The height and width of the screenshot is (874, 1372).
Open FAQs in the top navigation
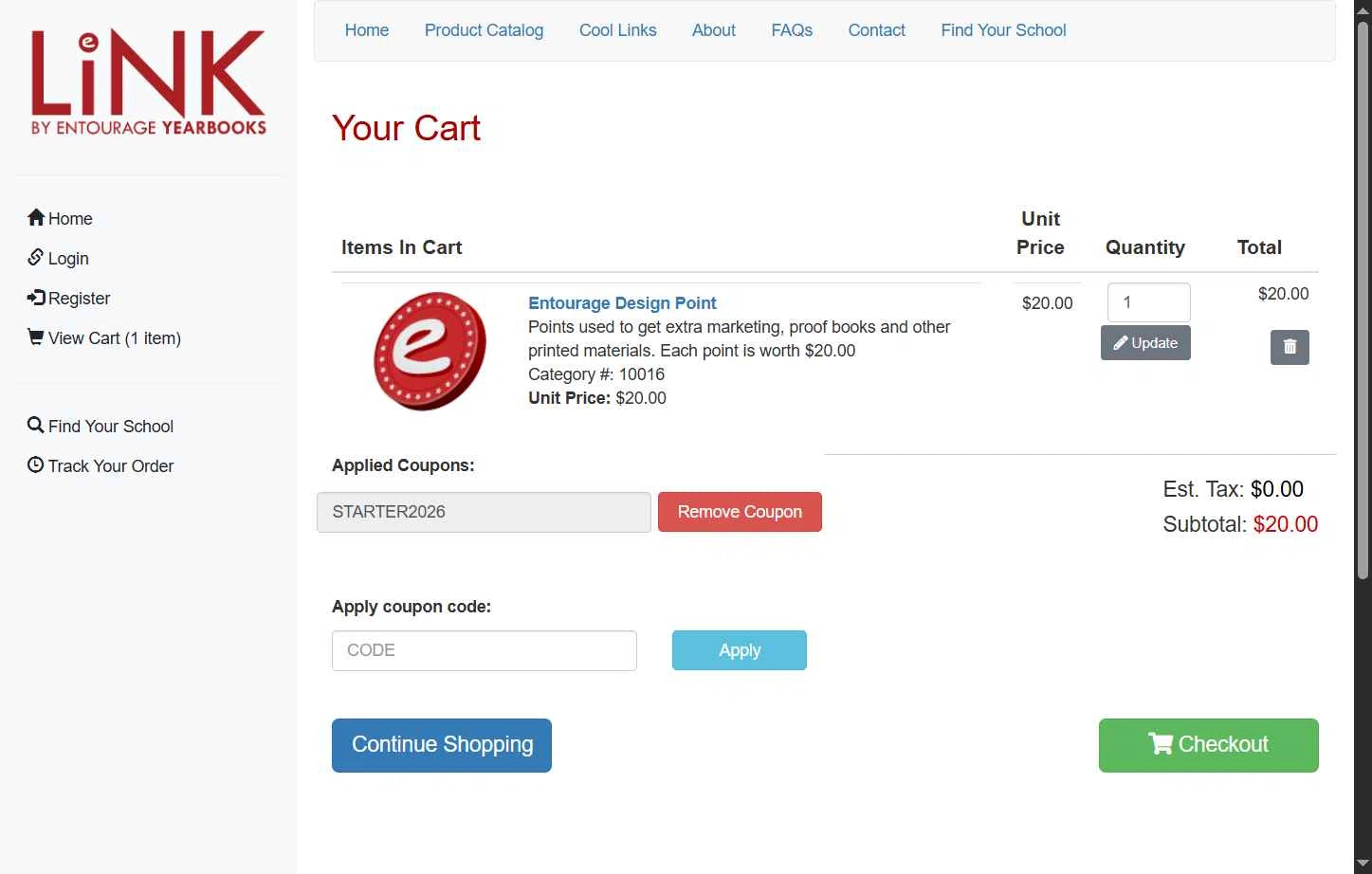792,30
